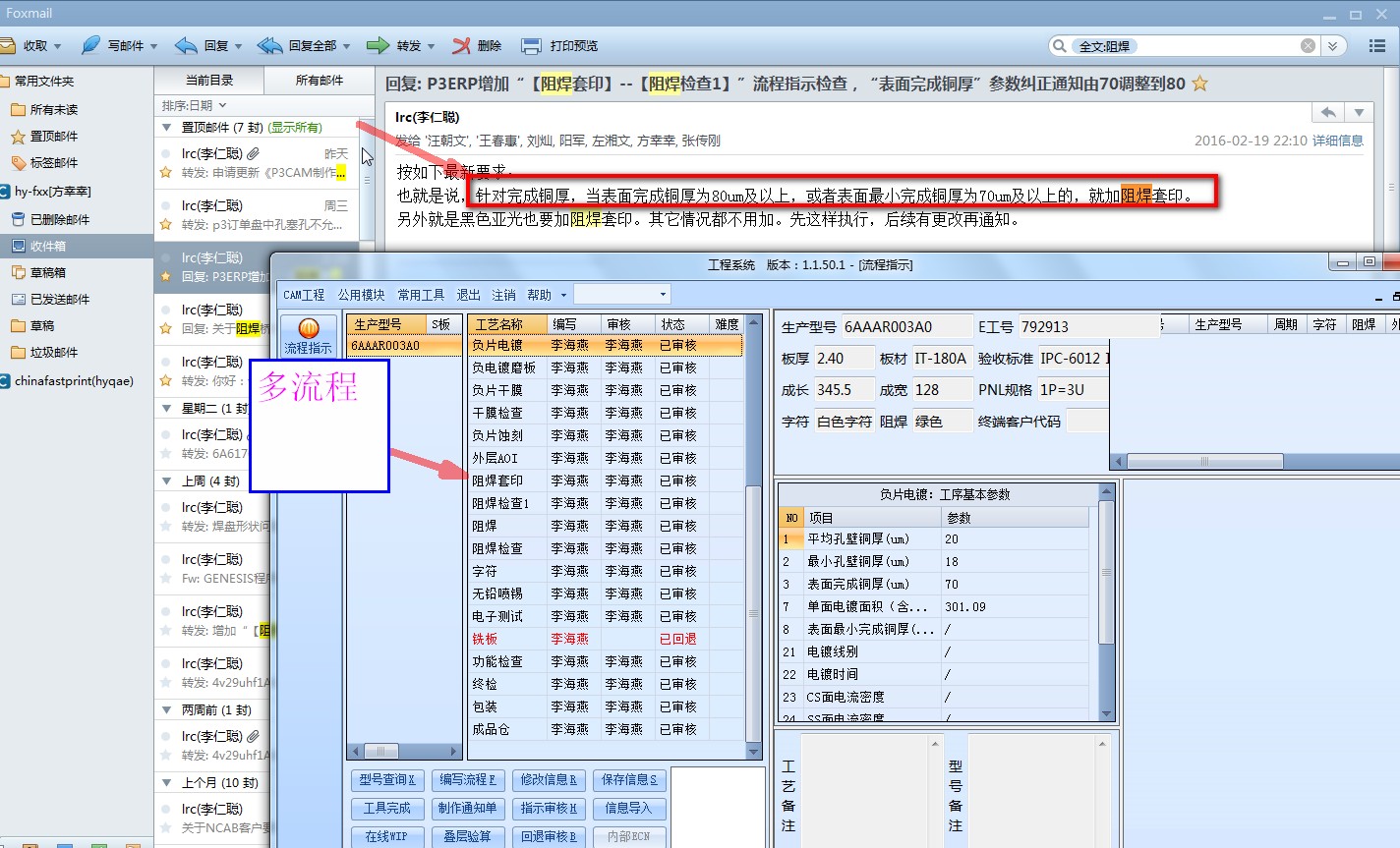Collapse the 上周 (4 封) group
The height and width of the screenshot is (848, 1400).
[x=167, y=481]
